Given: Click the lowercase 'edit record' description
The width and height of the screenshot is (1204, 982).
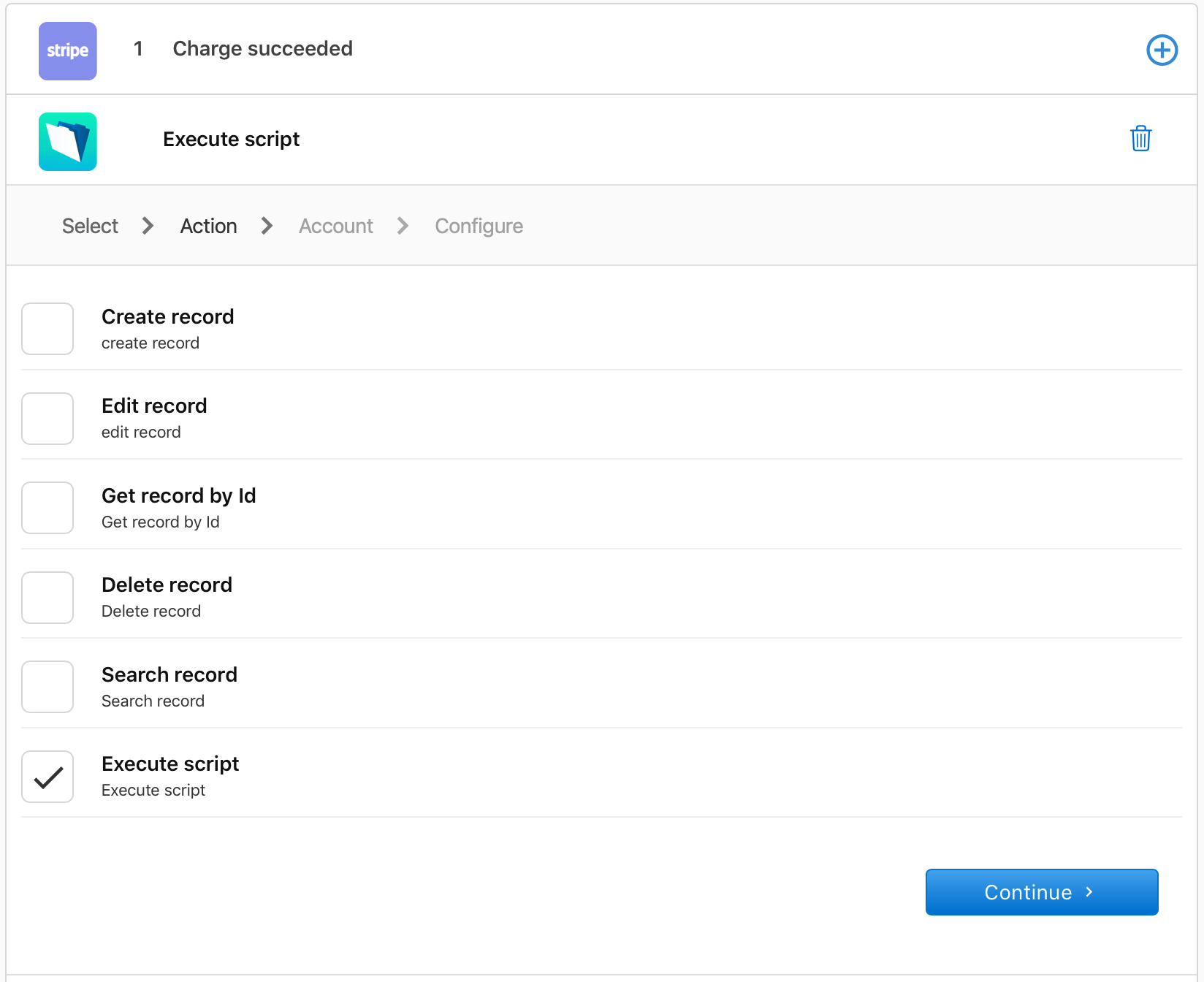Looking at the screenshot, I should tap(141, 432).
